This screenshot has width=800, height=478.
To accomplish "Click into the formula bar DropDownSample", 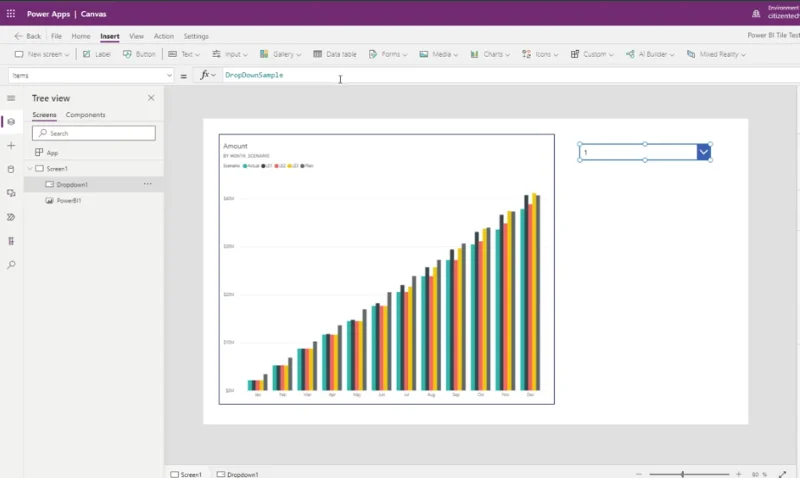I will (254, 75).
